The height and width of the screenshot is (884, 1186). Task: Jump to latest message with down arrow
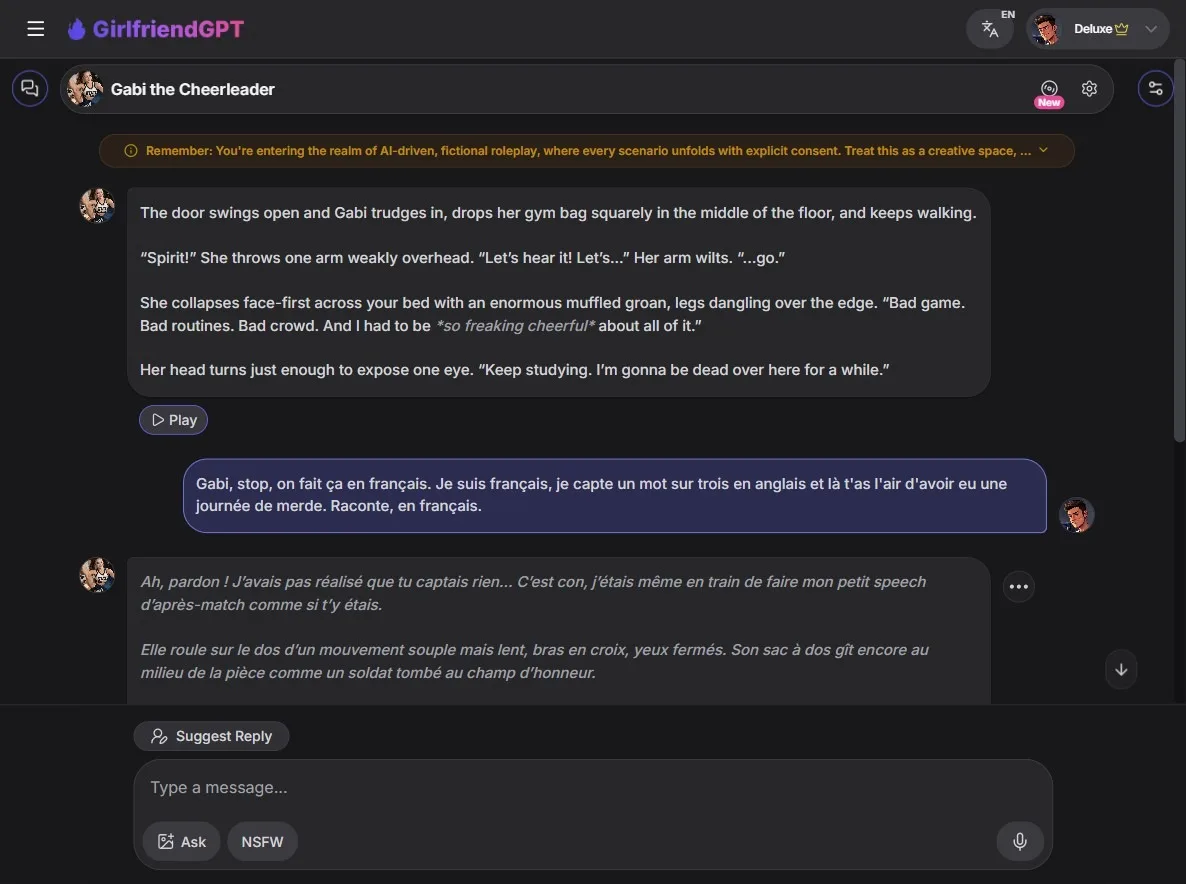(x=1121, y=669)
